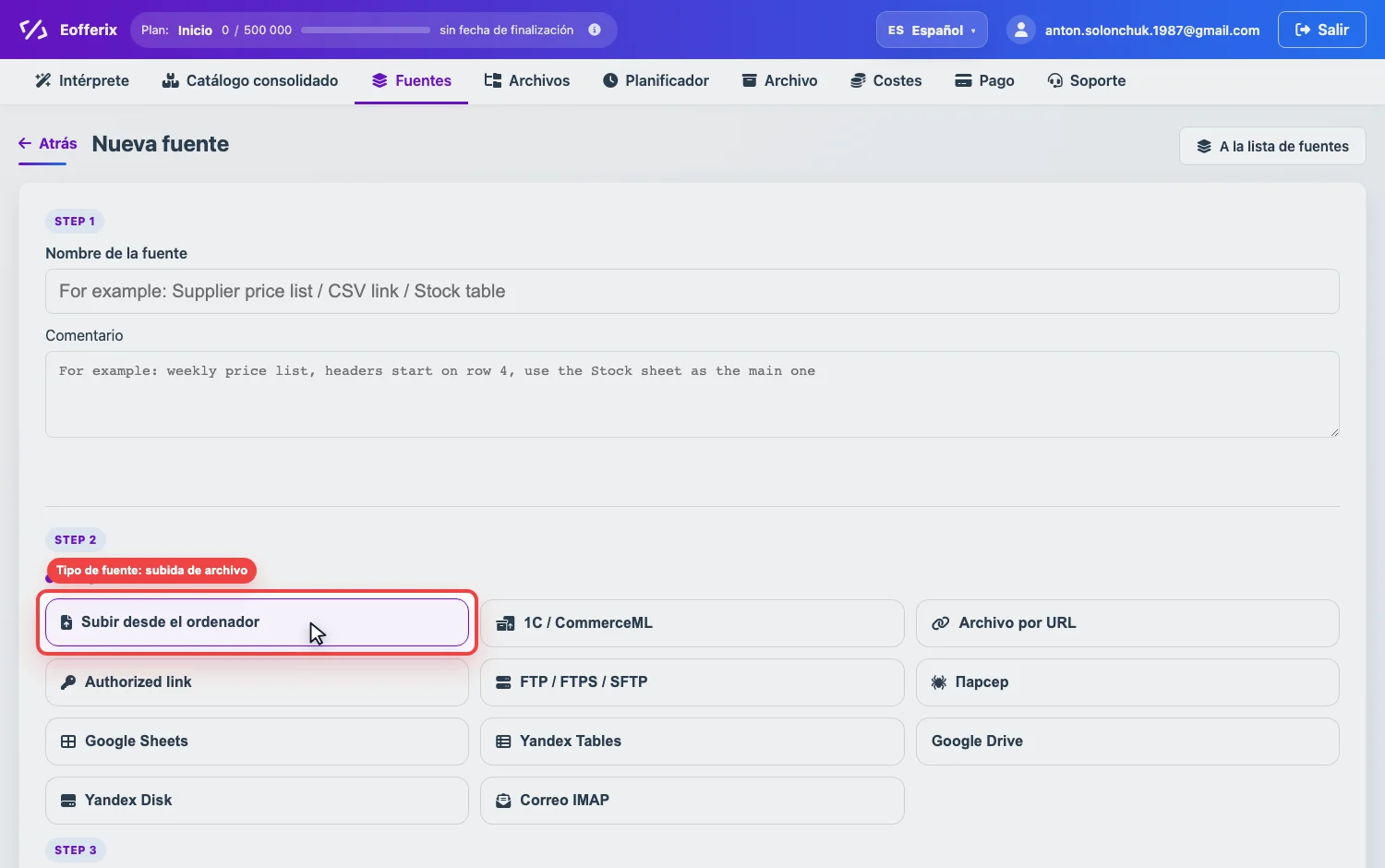Click the 1C / CommerceML boxes icon

[505, 623]
